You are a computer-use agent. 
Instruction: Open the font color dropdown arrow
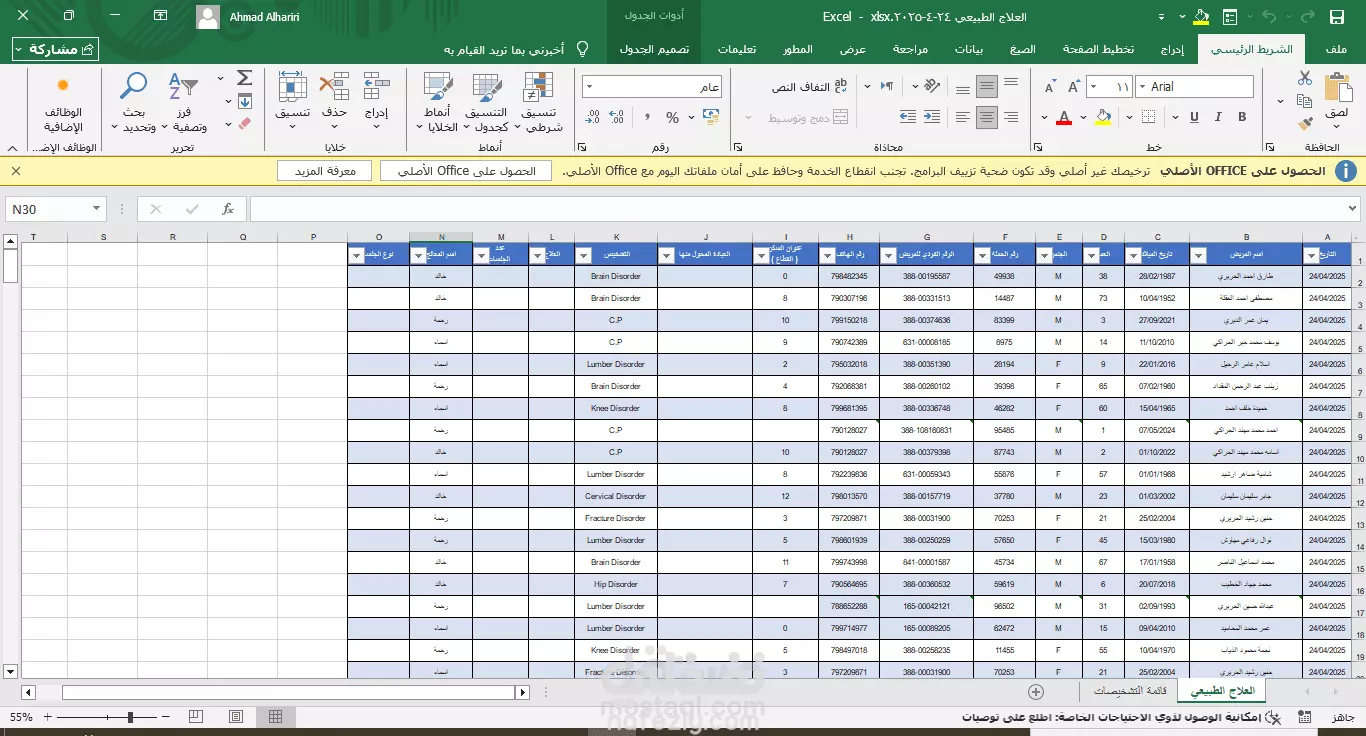pos(1044,117)
